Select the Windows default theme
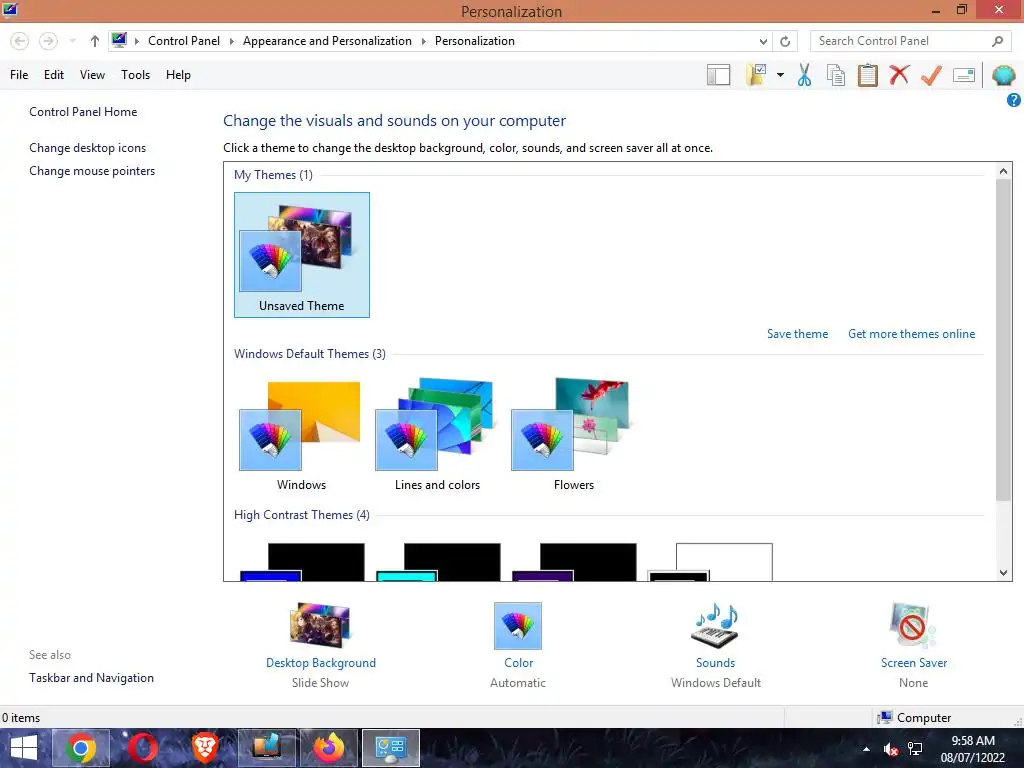 point(301,434)
